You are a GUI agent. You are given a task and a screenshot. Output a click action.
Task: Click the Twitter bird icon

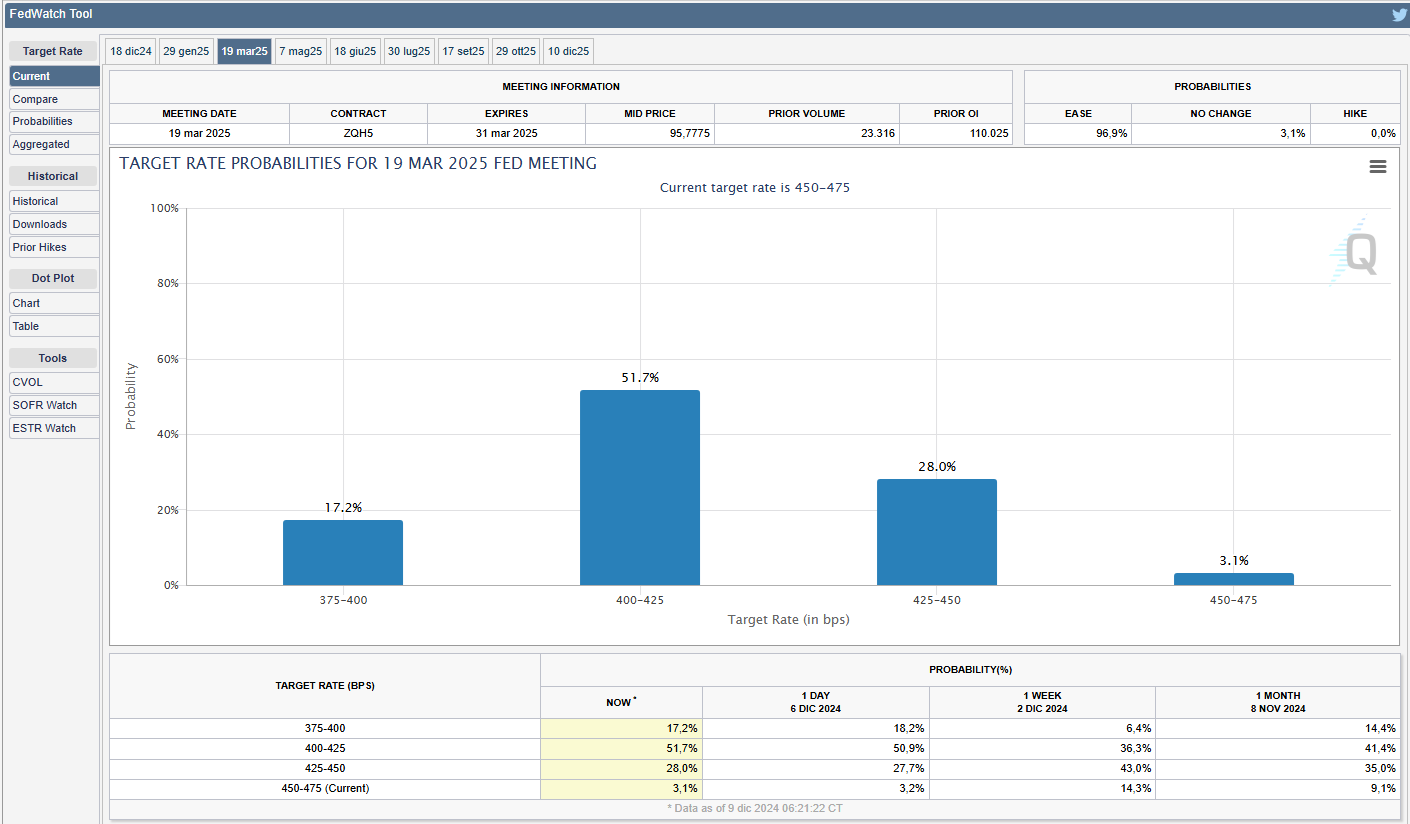coord(1399,15)
